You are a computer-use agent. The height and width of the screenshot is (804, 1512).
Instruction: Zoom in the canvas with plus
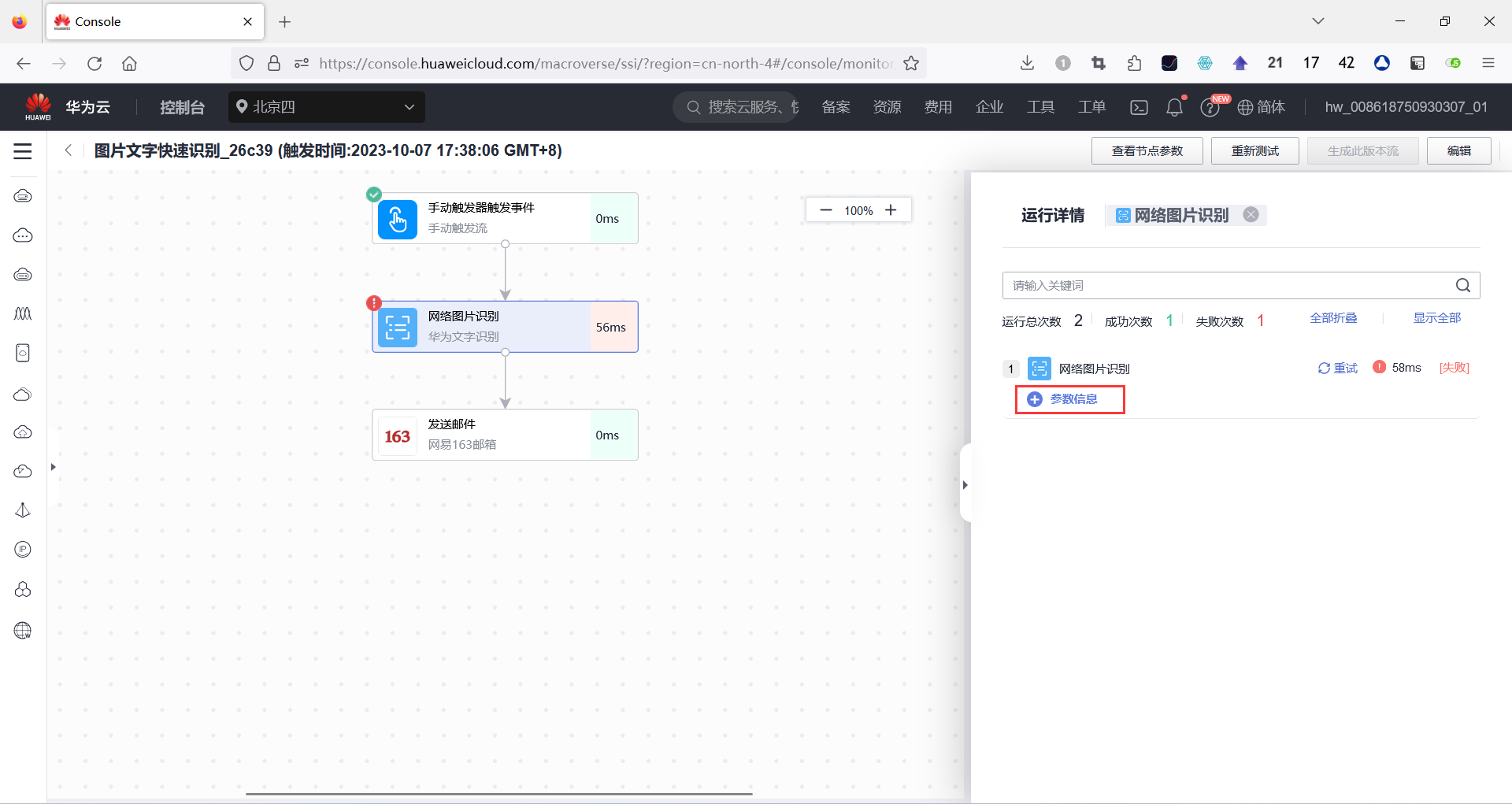pyautogui.click(x=891, y=210)
